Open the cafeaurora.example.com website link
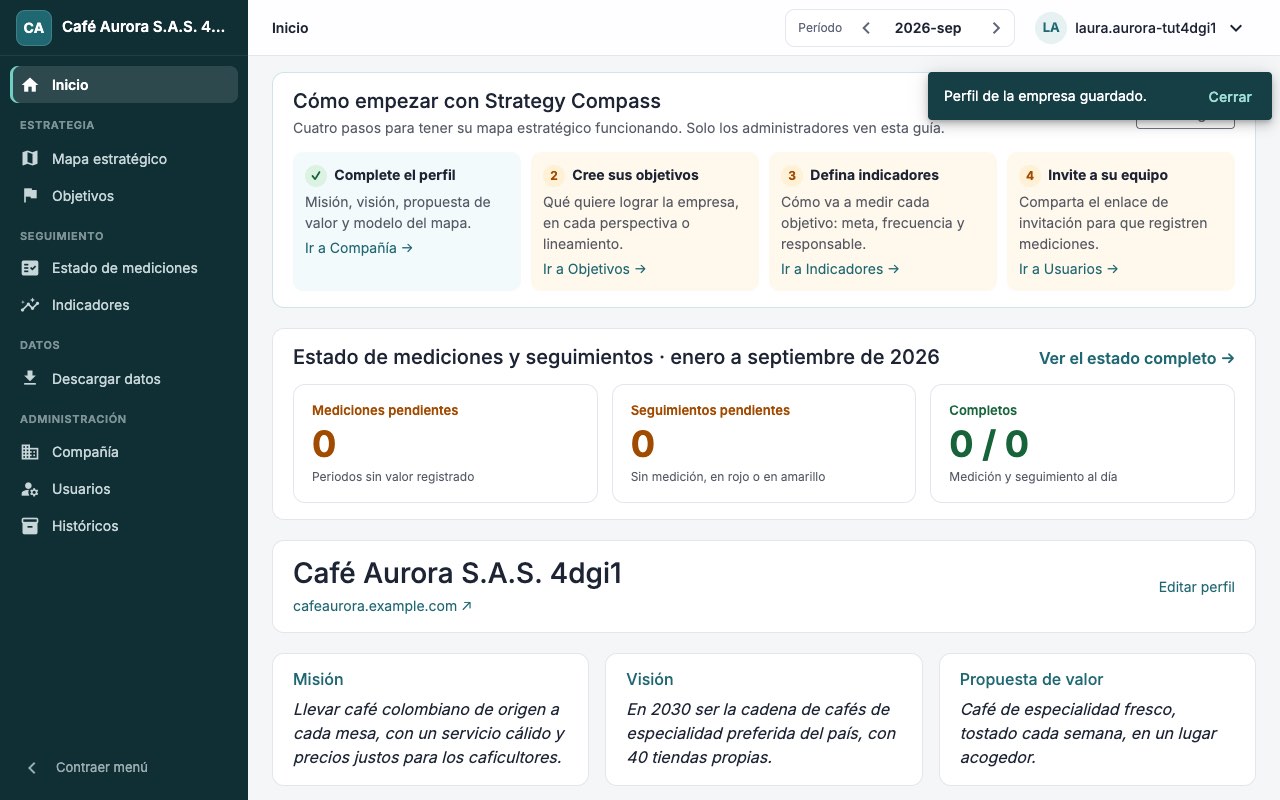This screenshot has width=1280, height=800. coord(383,606)
